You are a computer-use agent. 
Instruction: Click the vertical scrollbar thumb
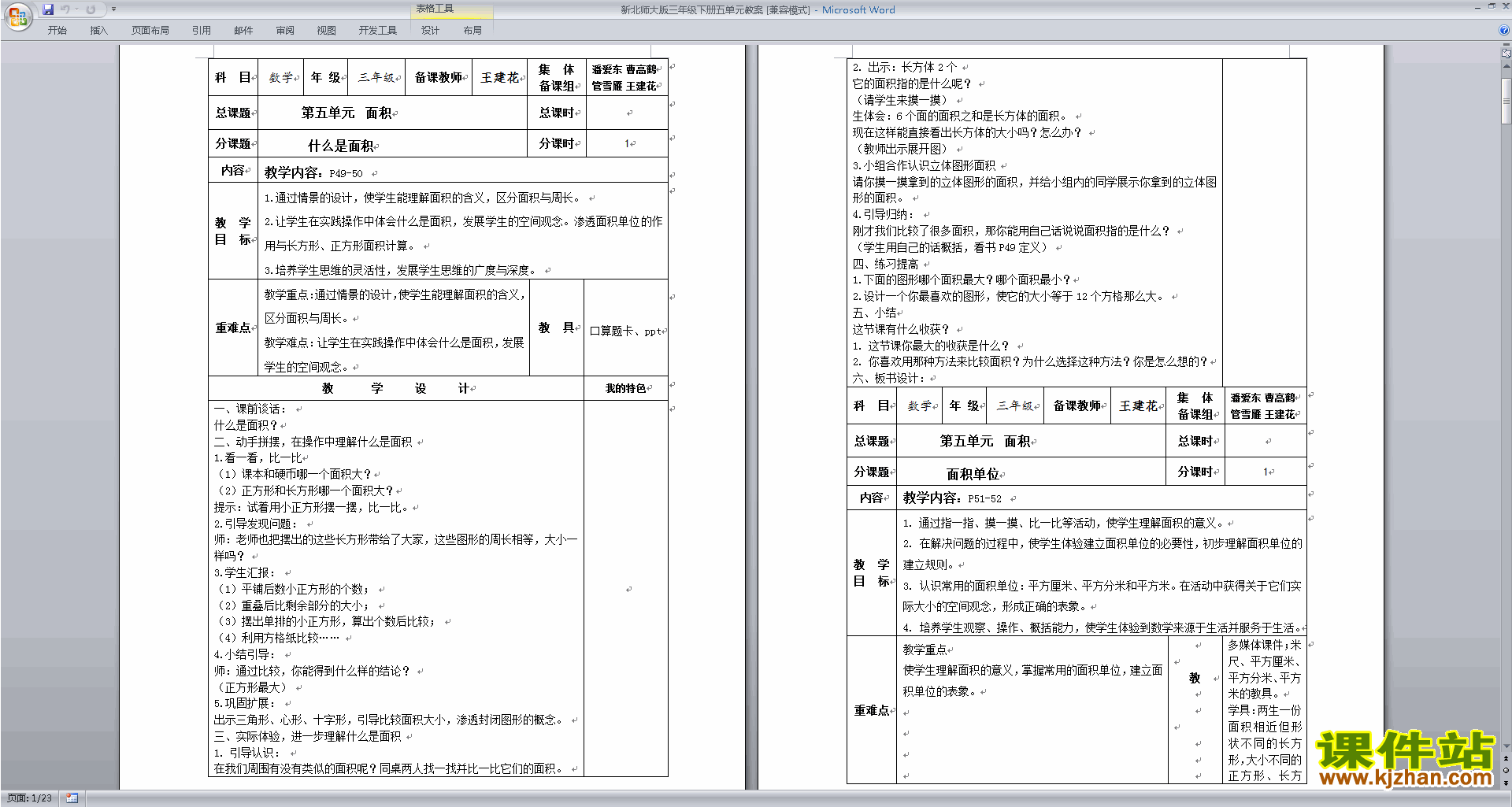[x=1506, y=100]
